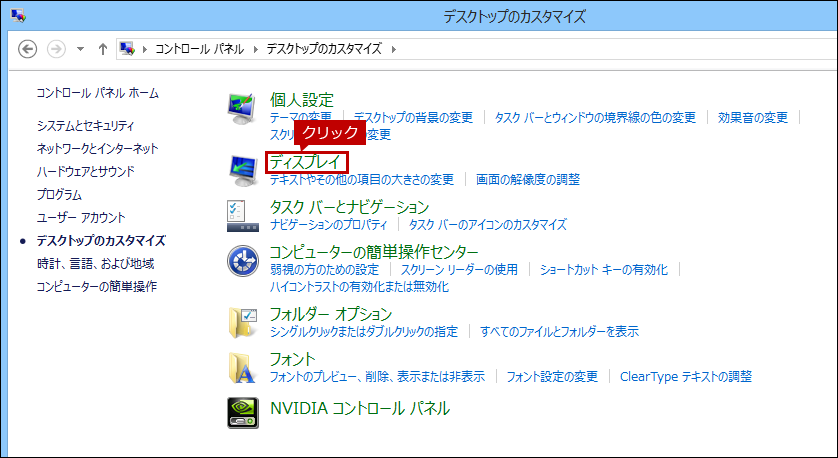Click すべてのファイルとフォルダーを表示 link
The height and width of the screenshot is (458, 838).
[560, 332]
